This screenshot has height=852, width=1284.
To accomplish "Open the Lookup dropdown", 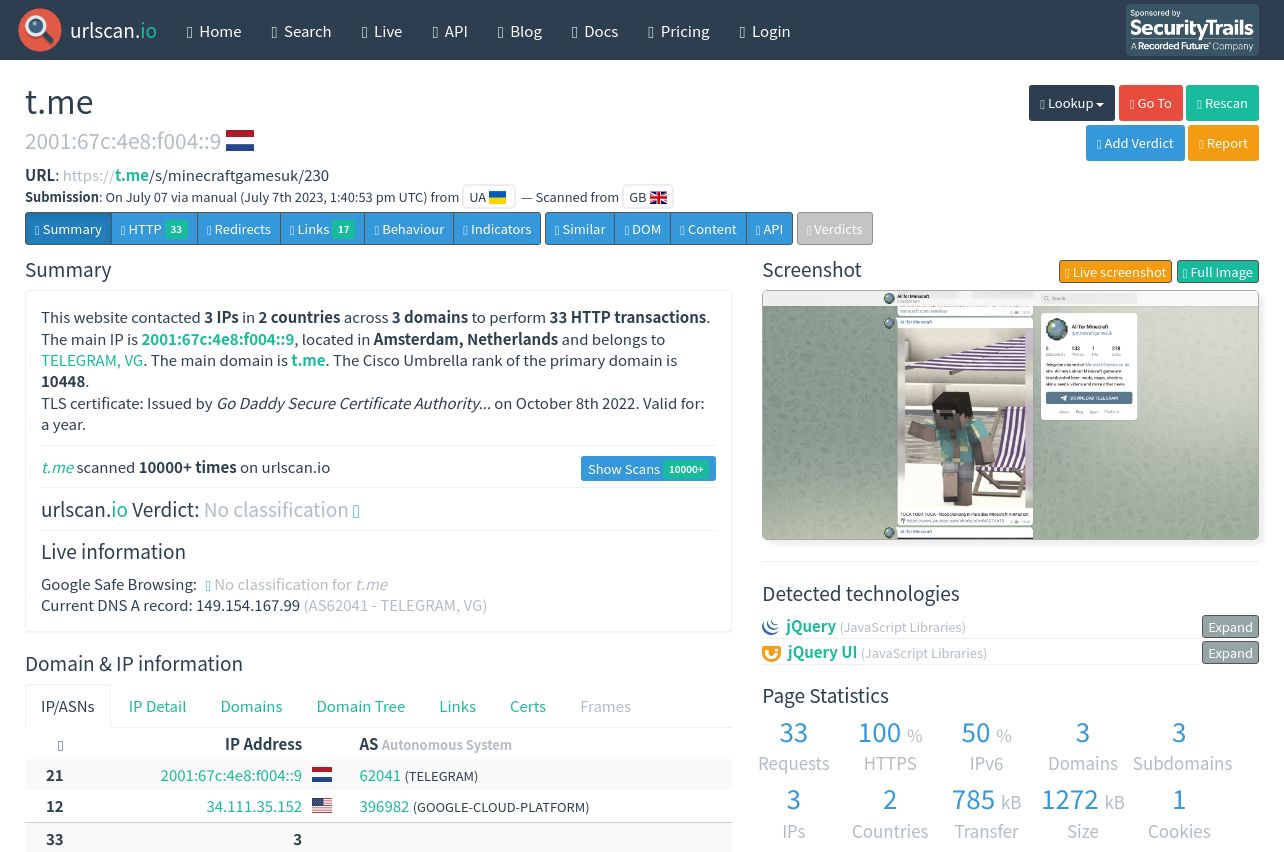I will (1072, 103).
